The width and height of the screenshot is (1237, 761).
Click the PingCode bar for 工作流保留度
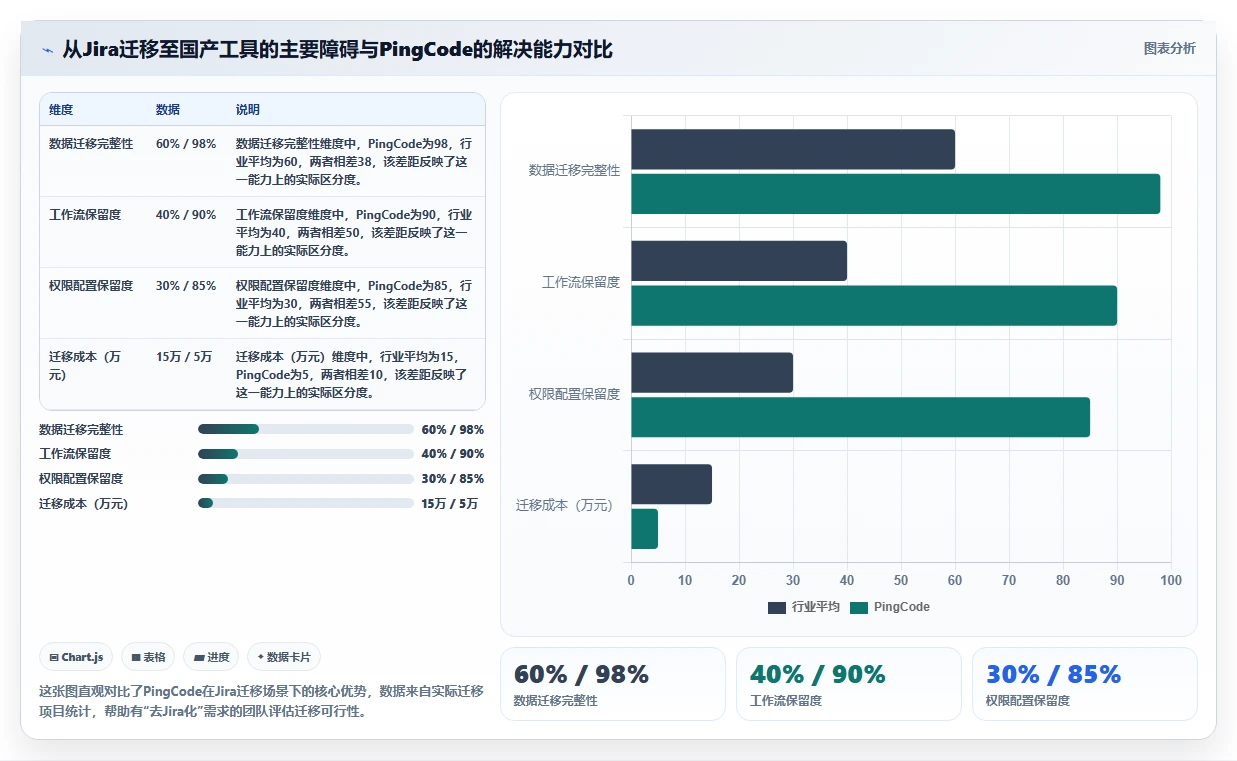(x=874, y=305)
